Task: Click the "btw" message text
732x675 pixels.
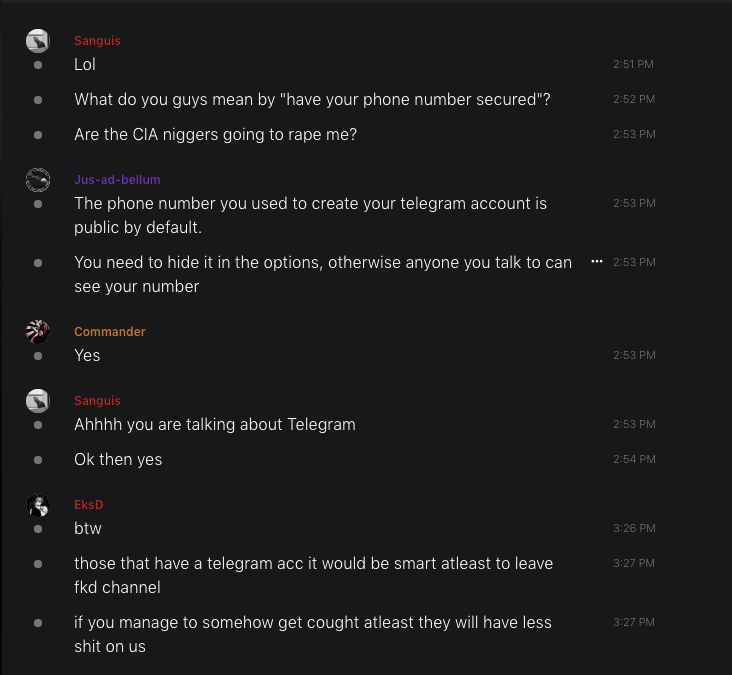Action: point(88,528)
